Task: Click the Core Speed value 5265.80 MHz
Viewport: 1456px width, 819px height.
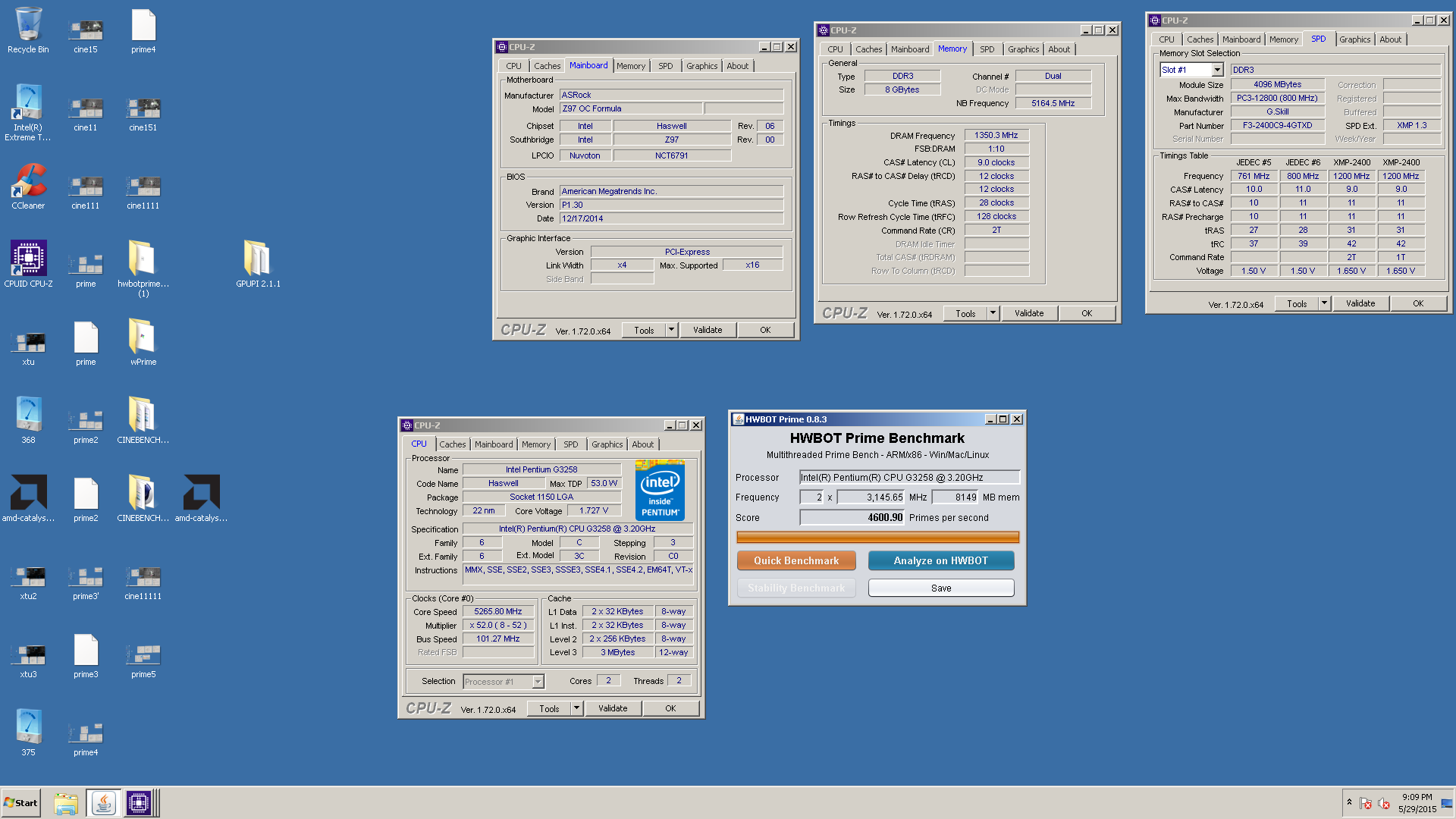Action: [497, 611]
